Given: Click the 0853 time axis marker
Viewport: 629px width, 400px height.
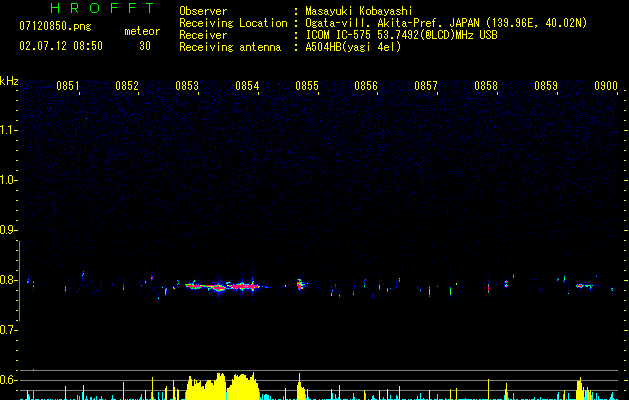Looking at the screenshot, I should (187, 86).
